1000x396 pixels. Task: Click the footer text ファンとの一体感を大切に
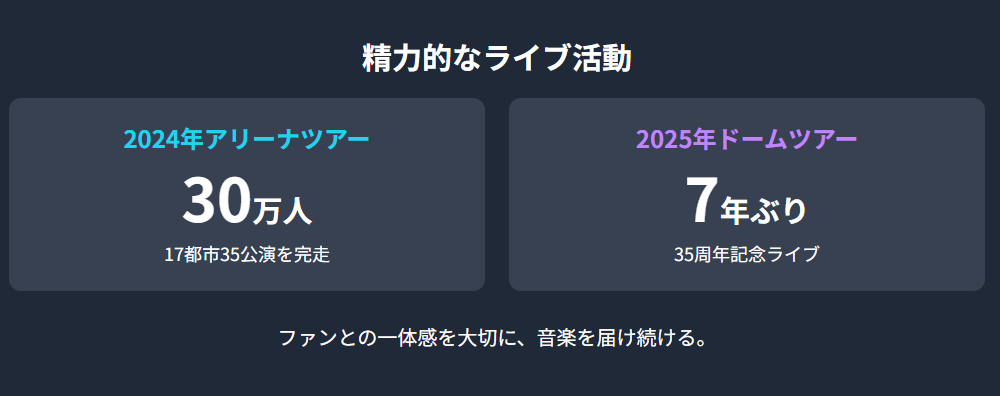(396, 338)
